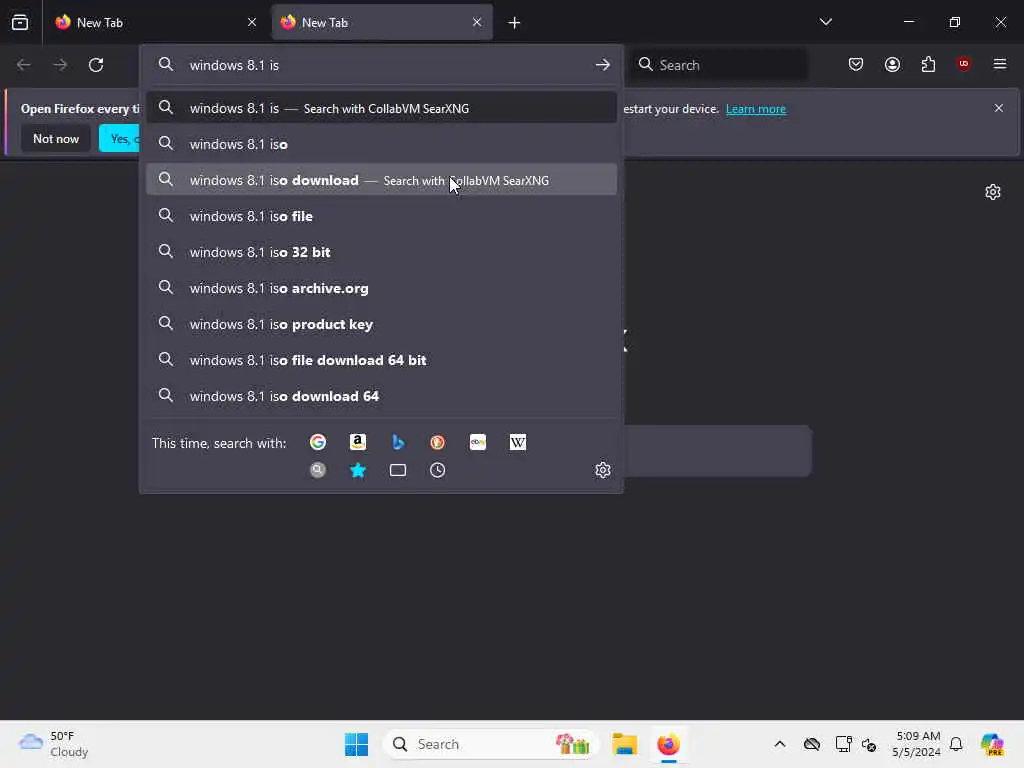Choose suggestion 'windows 8.1 iso download 64'
This screenshot has width=1024, height=768.
[x=381, y=396]
